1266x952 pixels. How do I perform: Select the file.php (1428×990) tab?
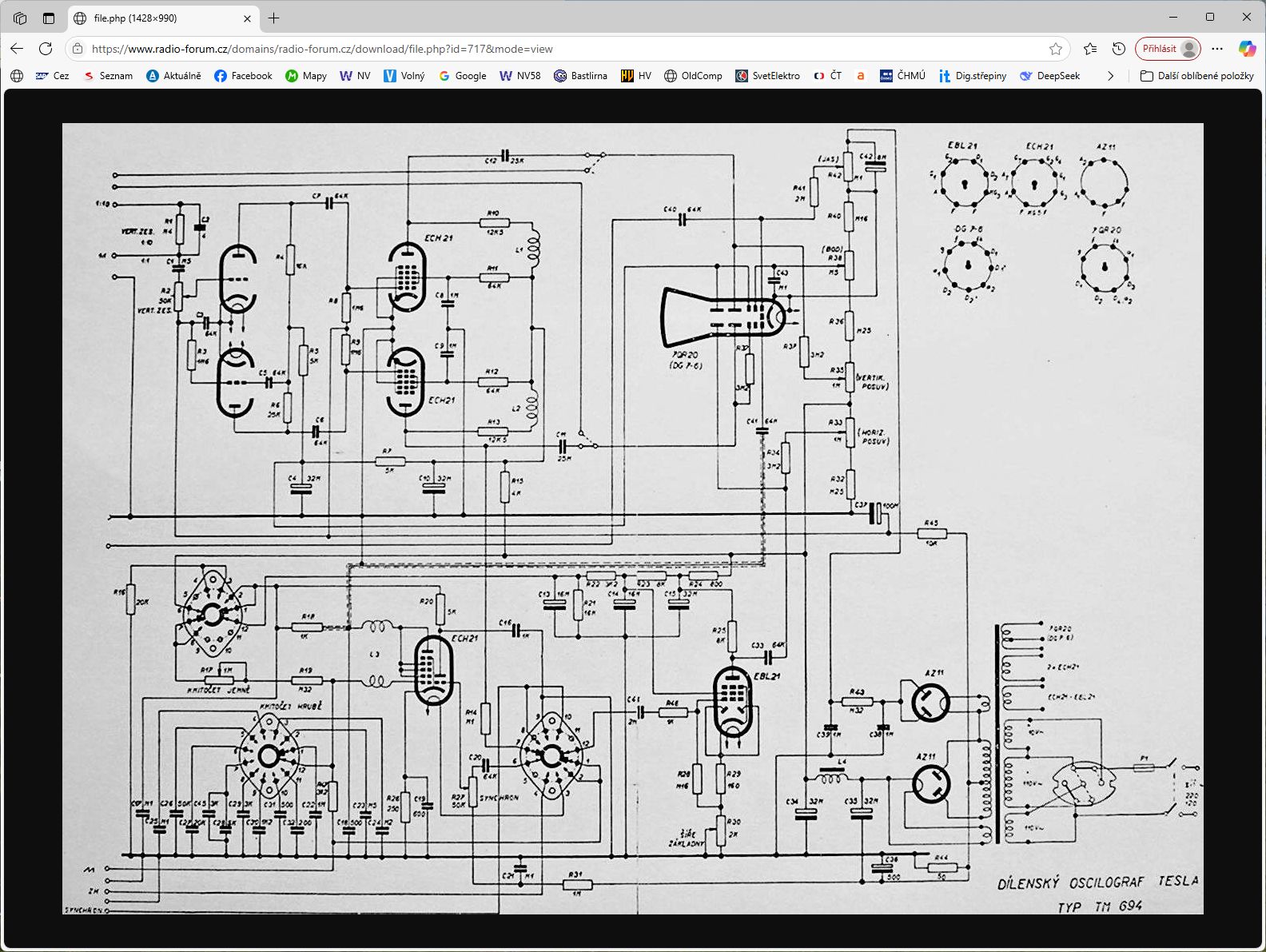[x=162, y=18]
